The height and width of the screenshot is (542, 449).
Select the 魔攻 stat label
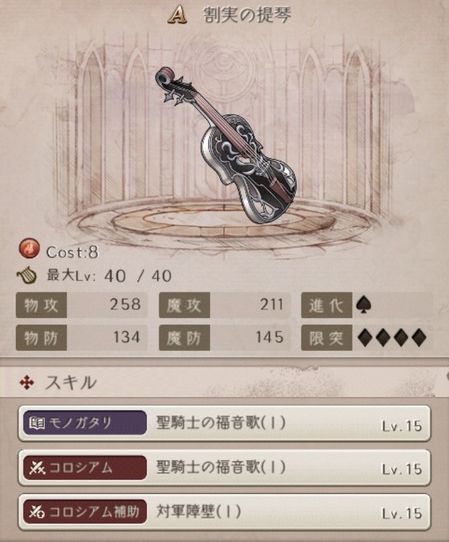tap(184, 305)
